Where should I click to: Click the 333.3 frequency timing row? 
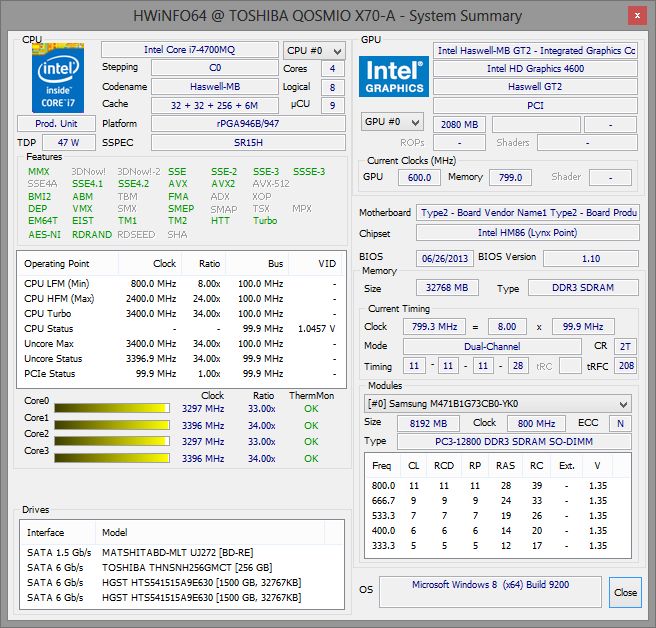(x=497, y=546)
